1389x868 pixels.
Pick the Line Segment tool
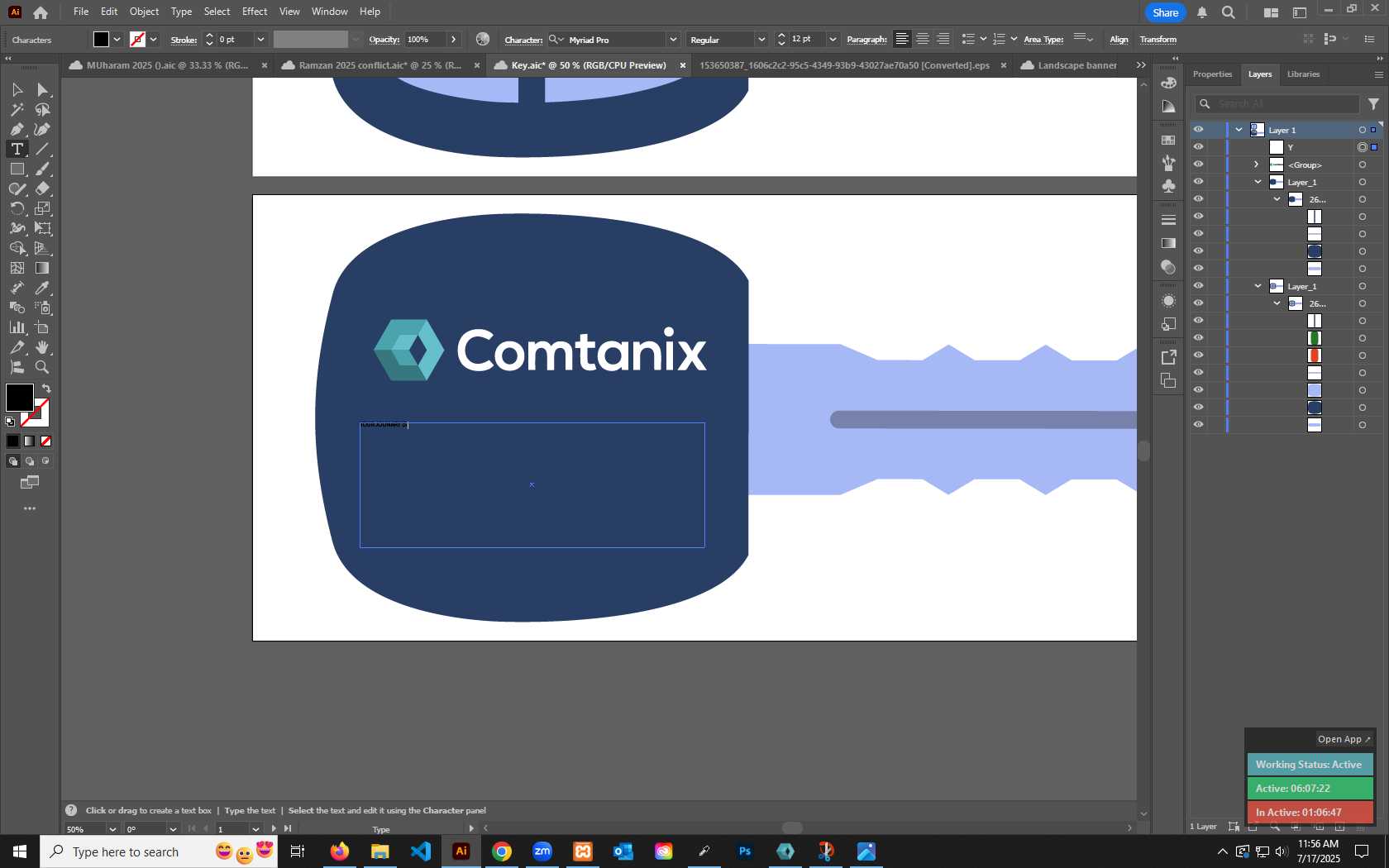pos(42,149)
